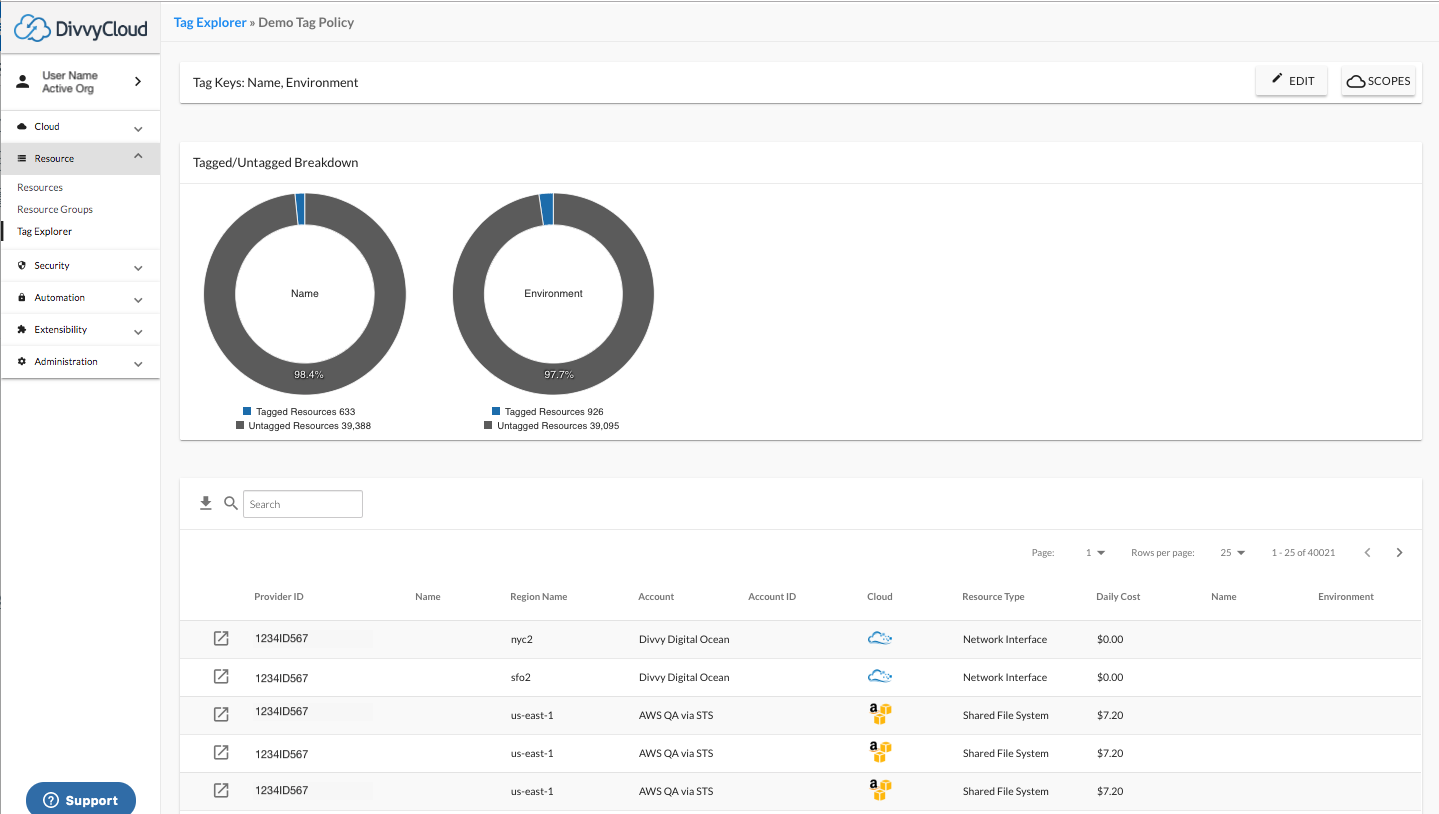Click the Extensibility puzzle icon

(x=22, y=330)
